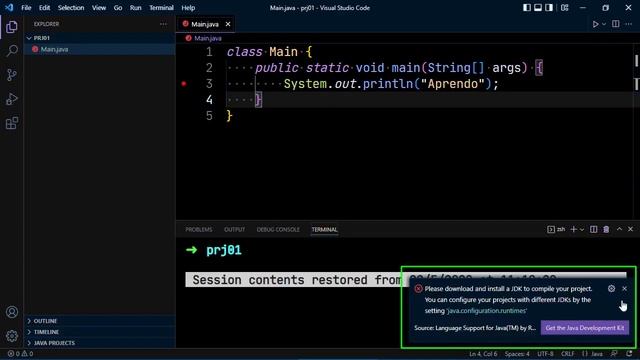The height and width of the screenshot is (360, 640).
Task: Click Ln 4, Col 6 status entry
Action: coord(483,354)
